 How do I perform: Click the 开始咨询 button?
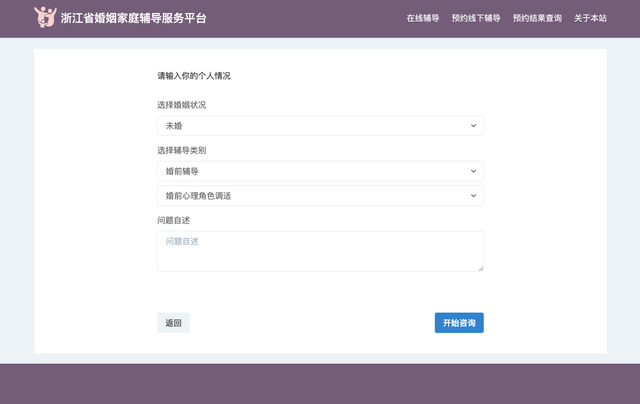[459, 323]
